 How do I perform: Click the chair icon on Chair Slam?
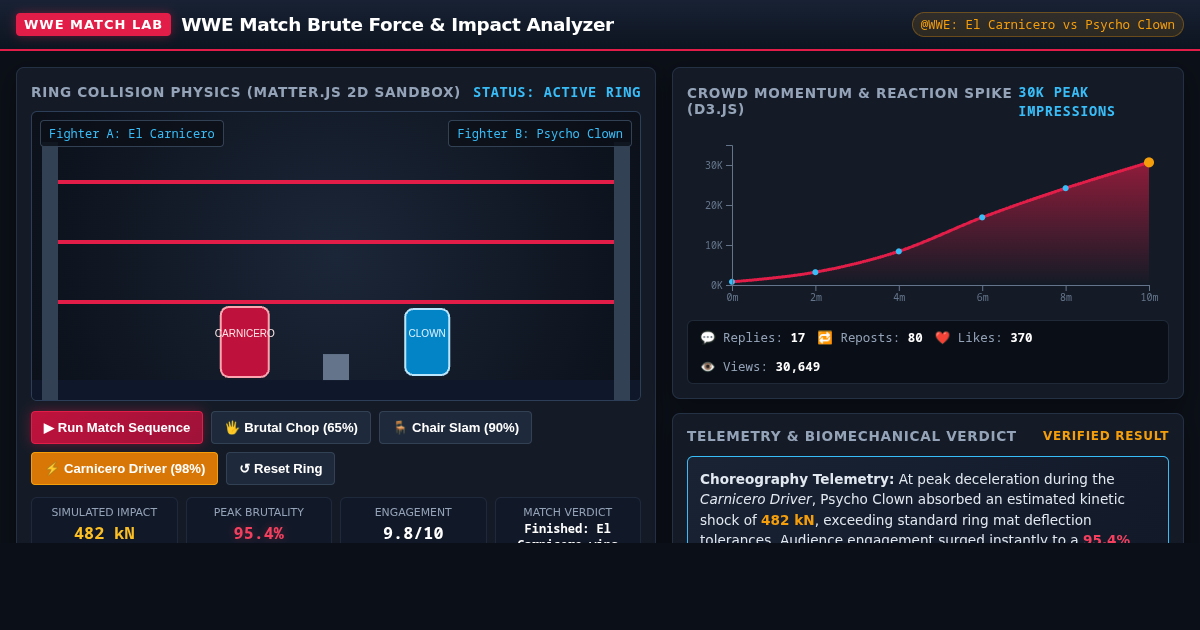(400, 428)
